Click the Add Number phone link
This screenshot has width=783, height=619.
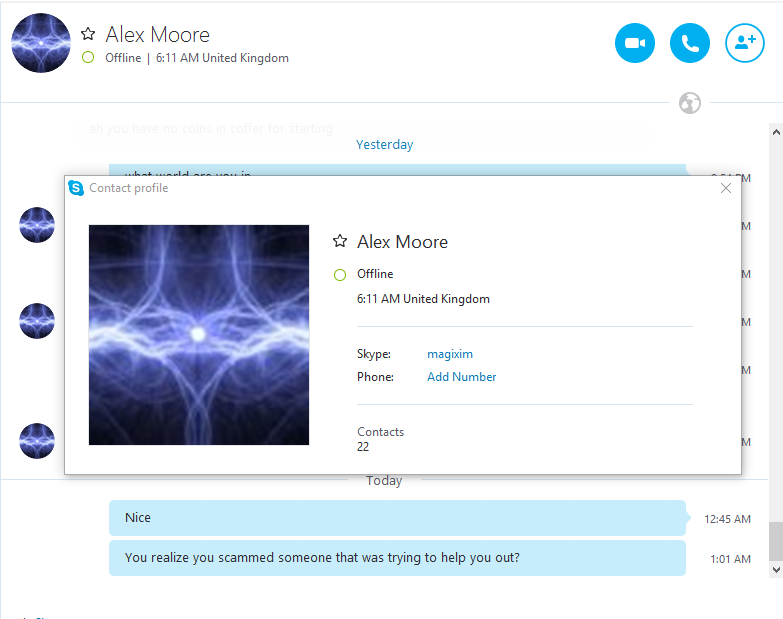coord(461,377)
